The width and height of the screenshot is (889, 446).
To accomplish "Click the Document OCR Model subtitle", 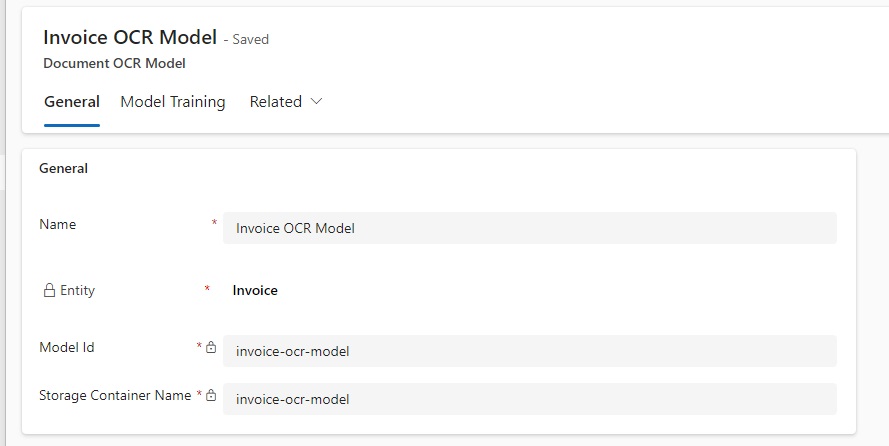I will coord(115,63).
